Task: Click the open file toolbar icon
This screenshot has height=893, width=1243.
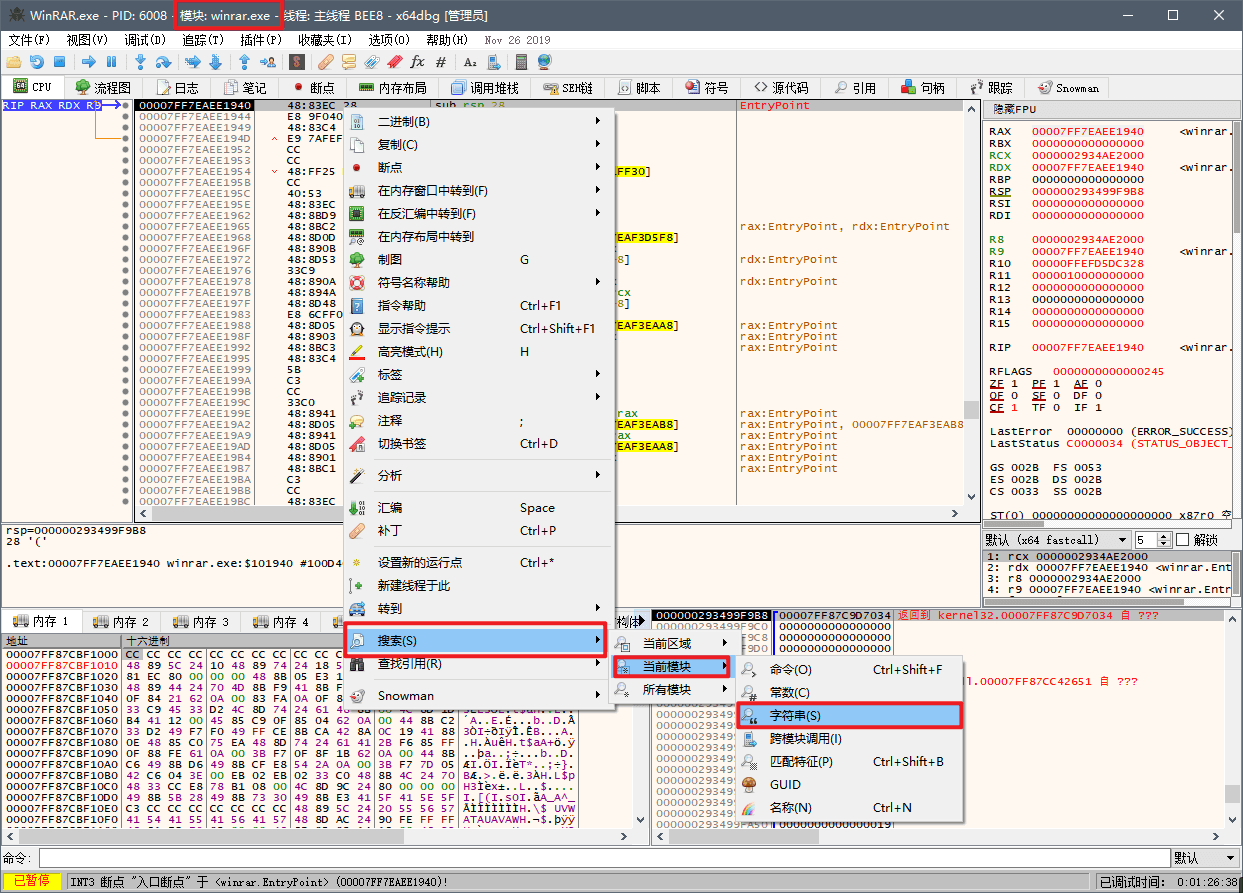Action: [x=14, y=61]
